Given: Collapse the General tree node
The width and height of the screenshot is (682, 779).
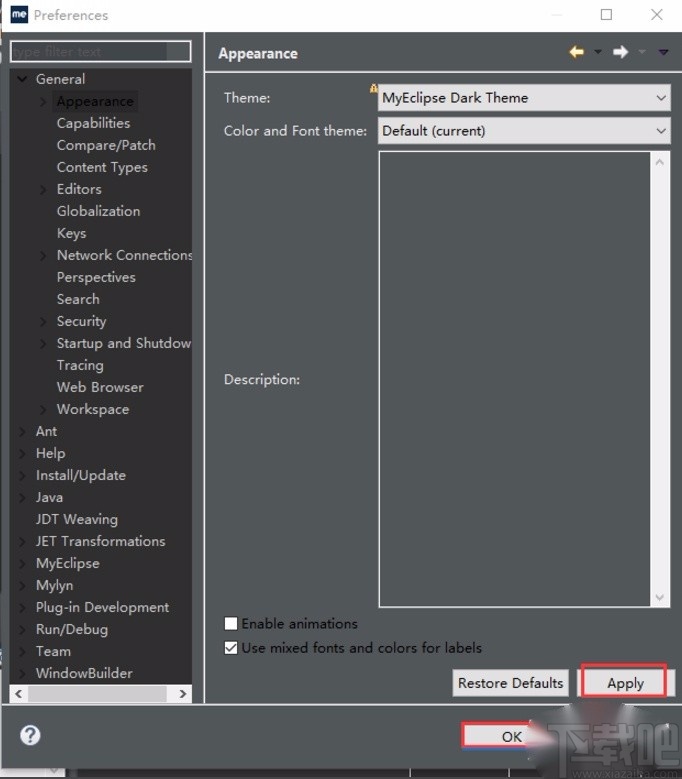Looking at the screenshot, I should point(22,79).
